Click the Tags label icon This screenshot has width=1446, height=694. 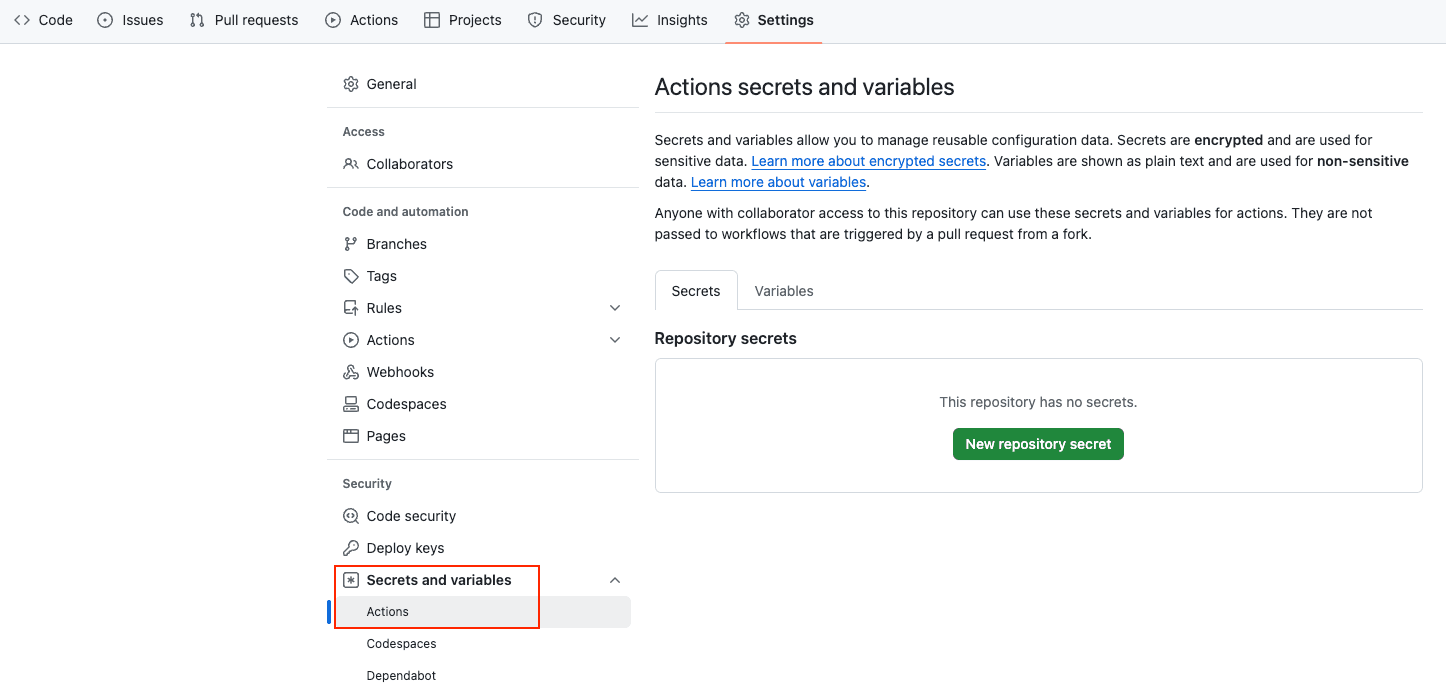(x=351, y=276)
